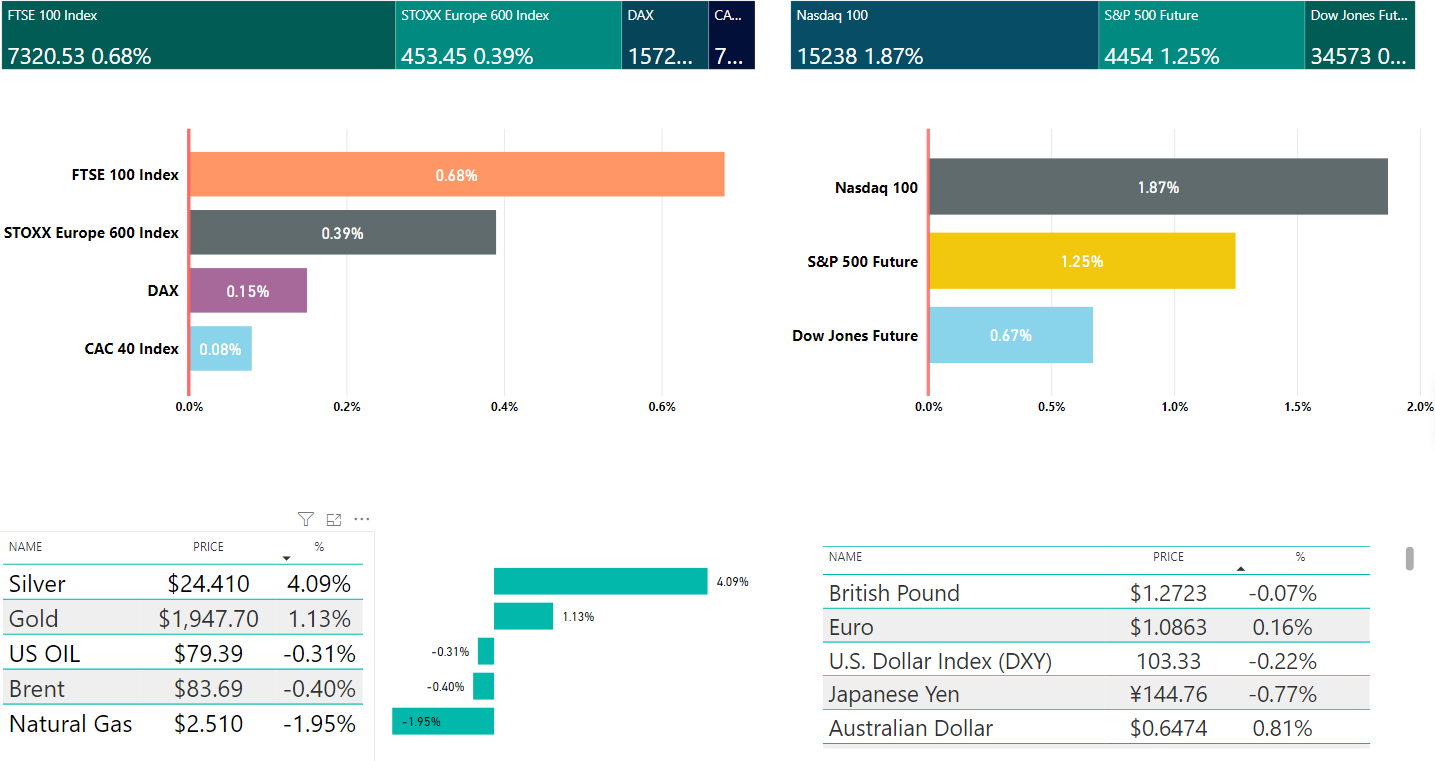Click the 1.13% bar in commodities chart
The width and height of the screenshot is (1435, 761).
pyautogui.click(x=523, y=616)
